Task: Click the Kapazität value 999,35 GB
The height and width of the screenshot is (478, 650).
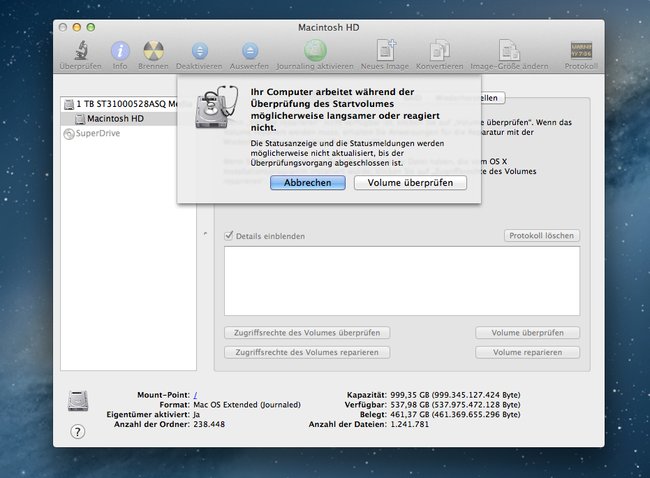Action: pyautogui.click(x=455, y=395)
